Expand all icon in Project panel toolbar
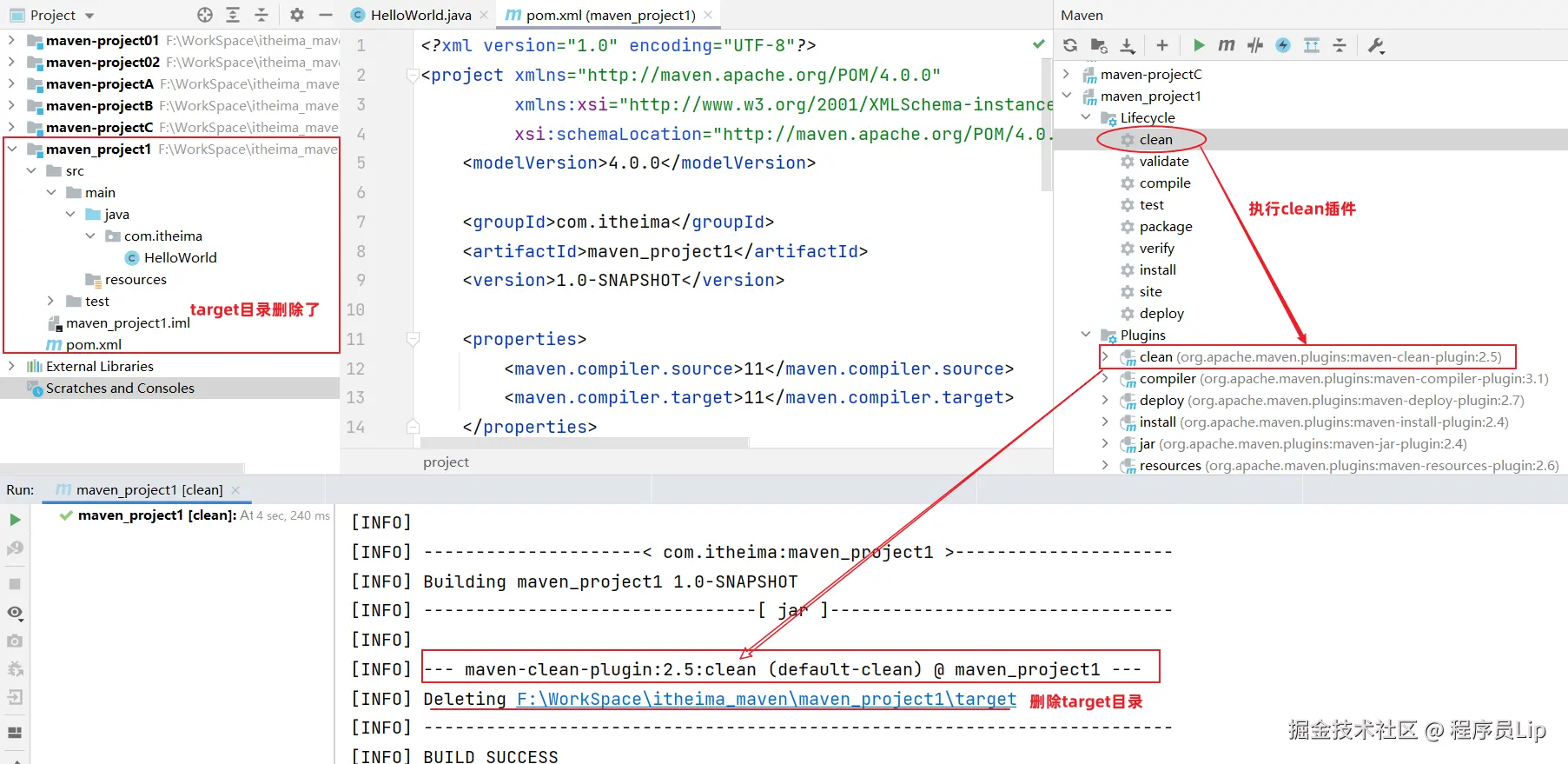The image size is (1568, 764). pyautogui.click(x=233, y=15)
